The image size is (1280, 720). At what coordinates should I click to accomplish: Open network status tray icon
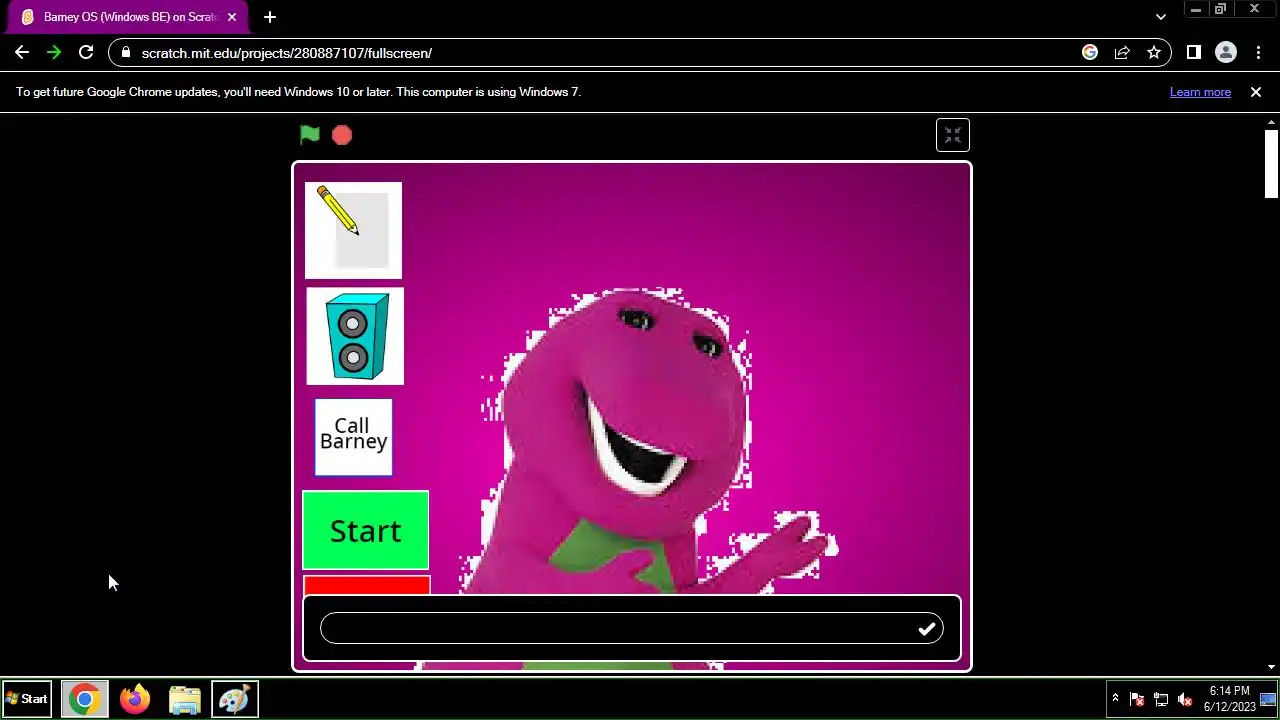click(x=1161, y=699)
